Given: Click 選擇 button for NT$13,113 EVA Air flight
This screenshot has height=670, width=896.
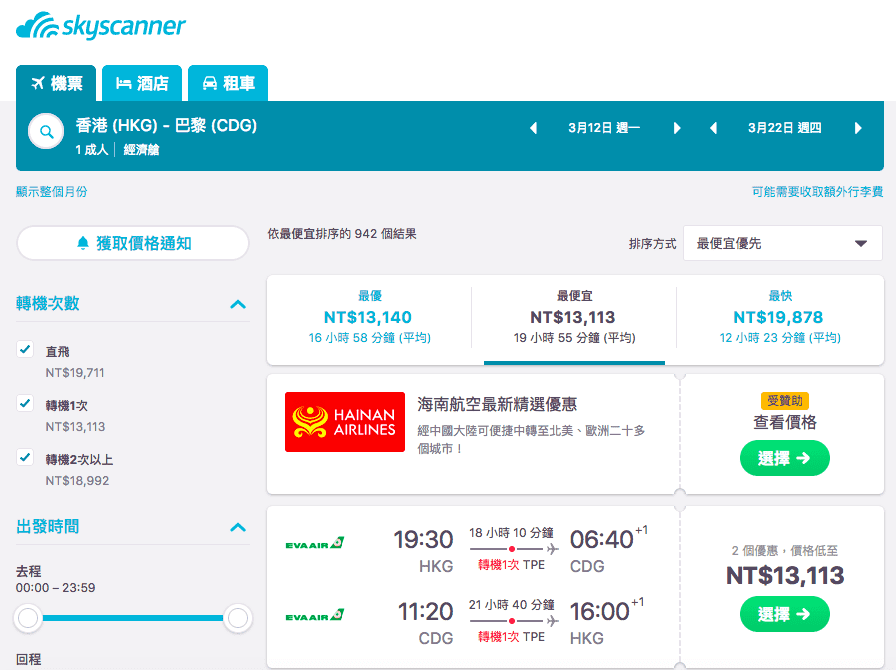Looking at the screenshot, I should pos(784,614).
